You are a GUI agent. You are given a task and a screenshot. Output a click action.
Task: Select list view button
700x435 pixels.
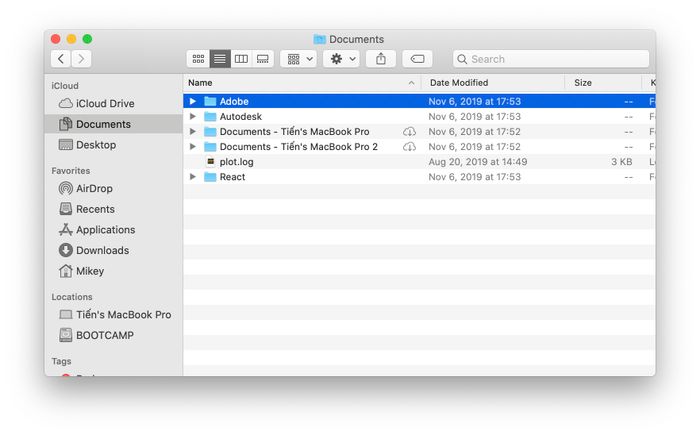coord(220,59)
